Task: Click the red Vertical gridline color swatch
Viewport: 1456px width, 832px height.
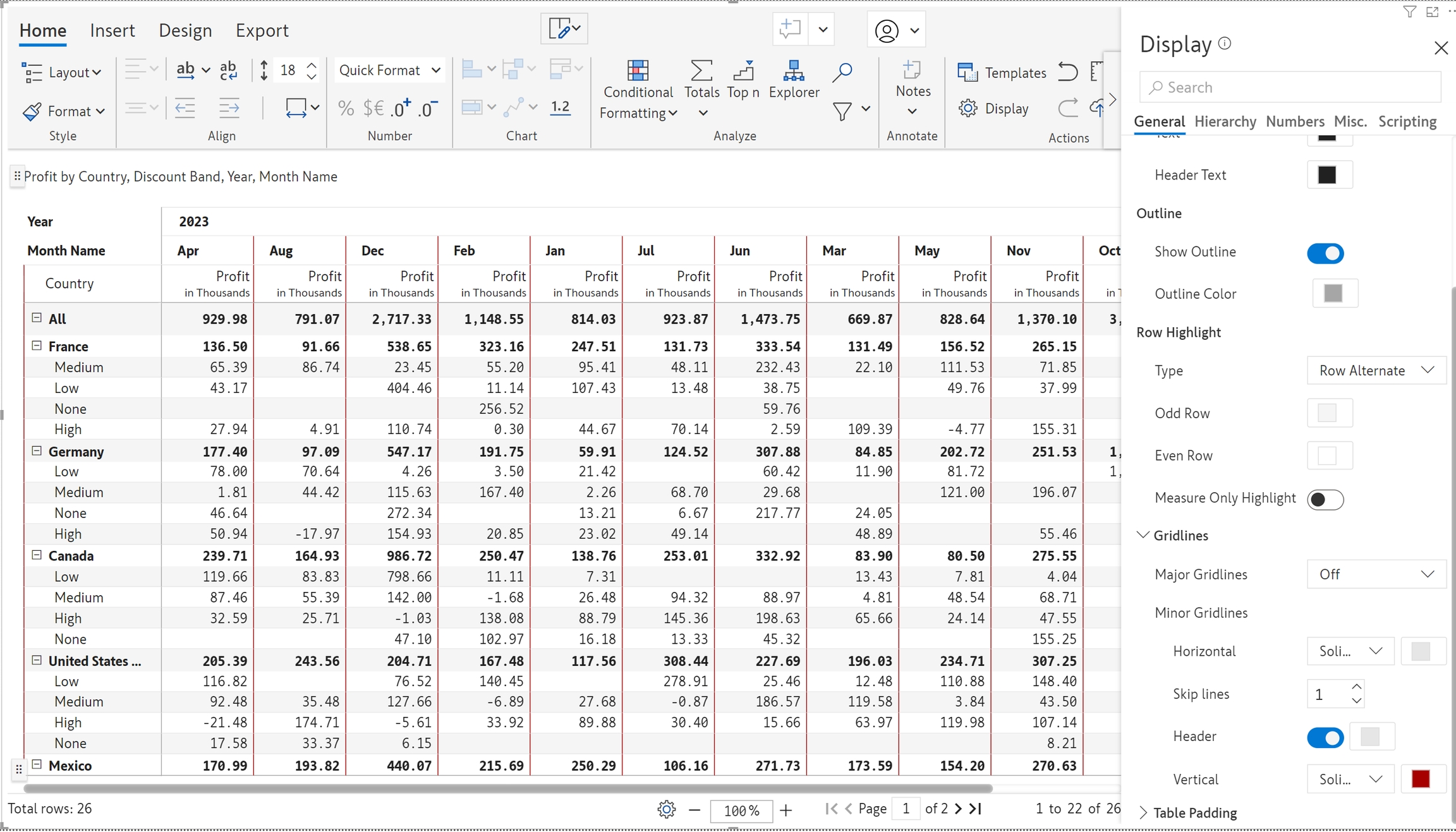Action: coord(1420,779)
